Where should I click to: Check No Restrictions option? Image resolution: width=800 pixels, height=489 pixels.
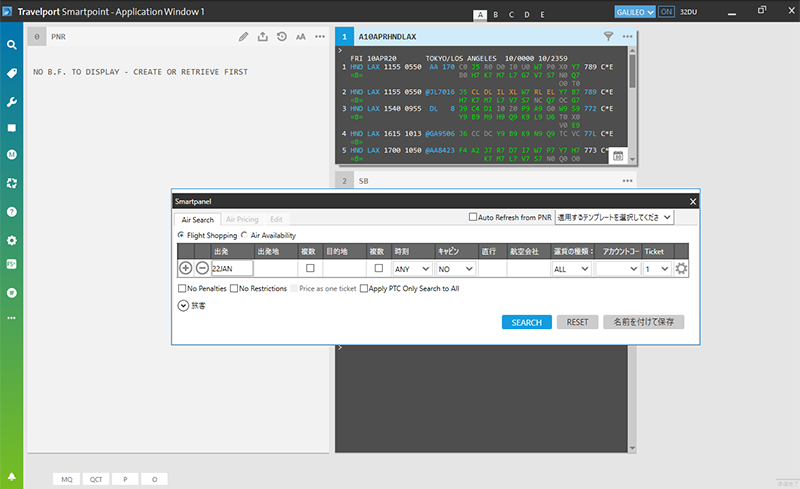click(x=234, y=288)
